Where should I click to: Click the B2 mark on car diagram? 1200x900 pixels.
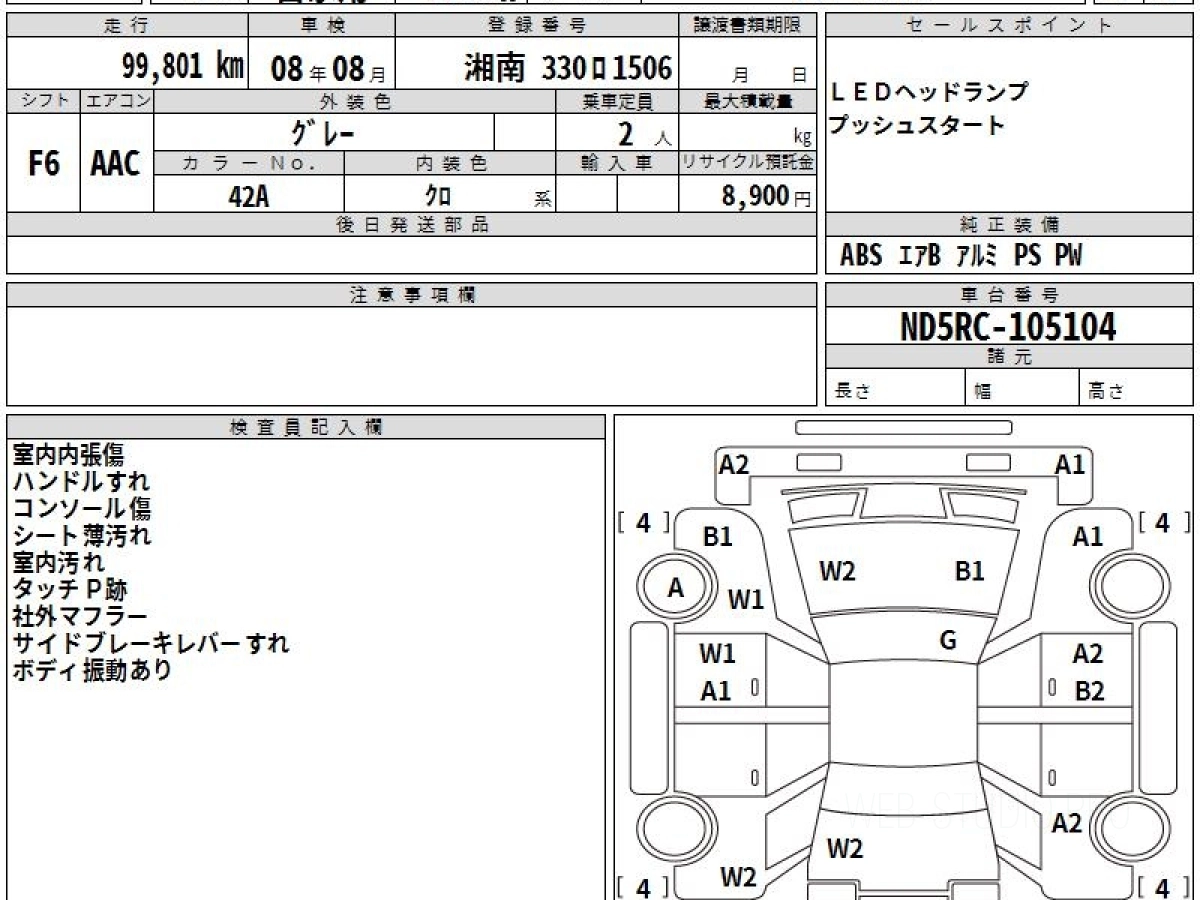pos(1089,691)
